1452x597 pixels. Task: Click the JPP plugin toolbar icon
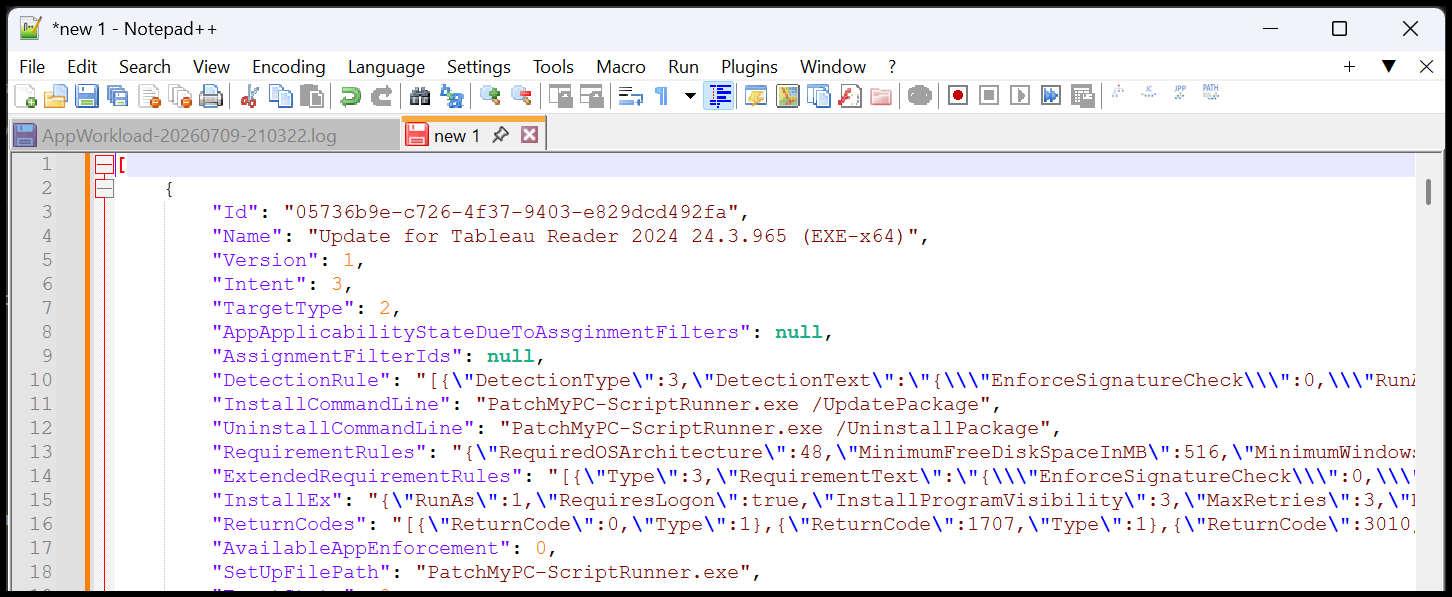[1180, 92]
